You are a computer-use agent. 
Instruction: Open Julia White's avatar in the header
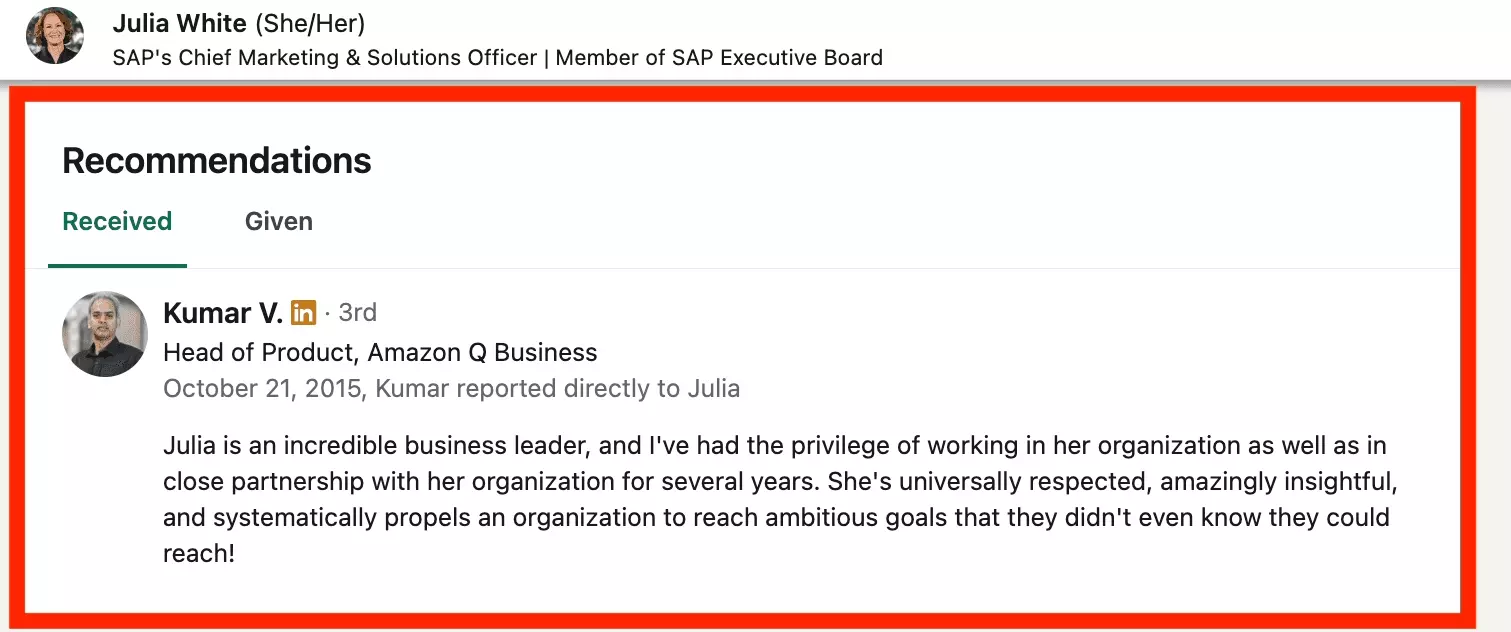[55, 35]
